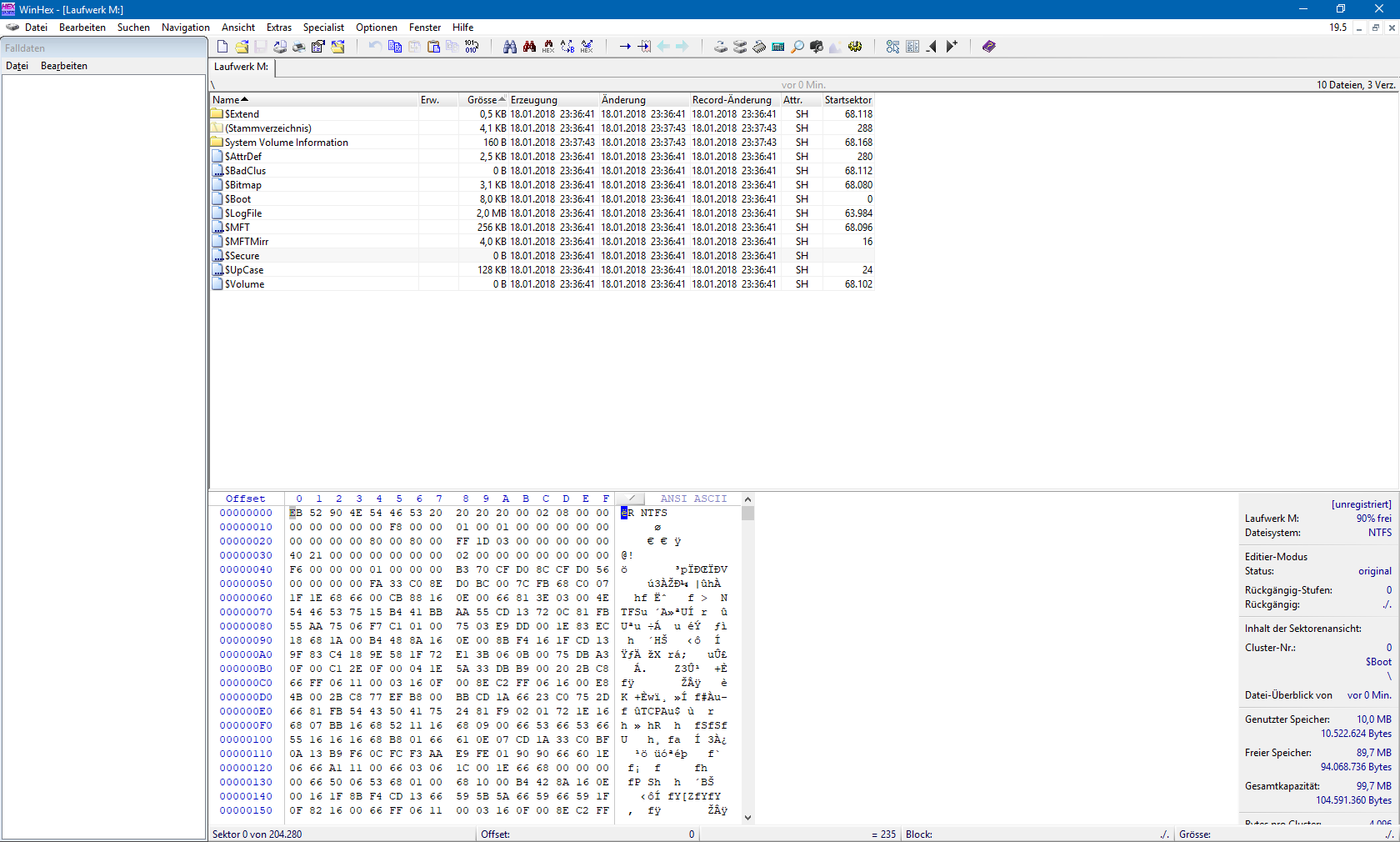Click the hex view scroll down arrow
The height and width of the screenshot is (842, 1400).
pyautogui.click(x=747, y=818)
